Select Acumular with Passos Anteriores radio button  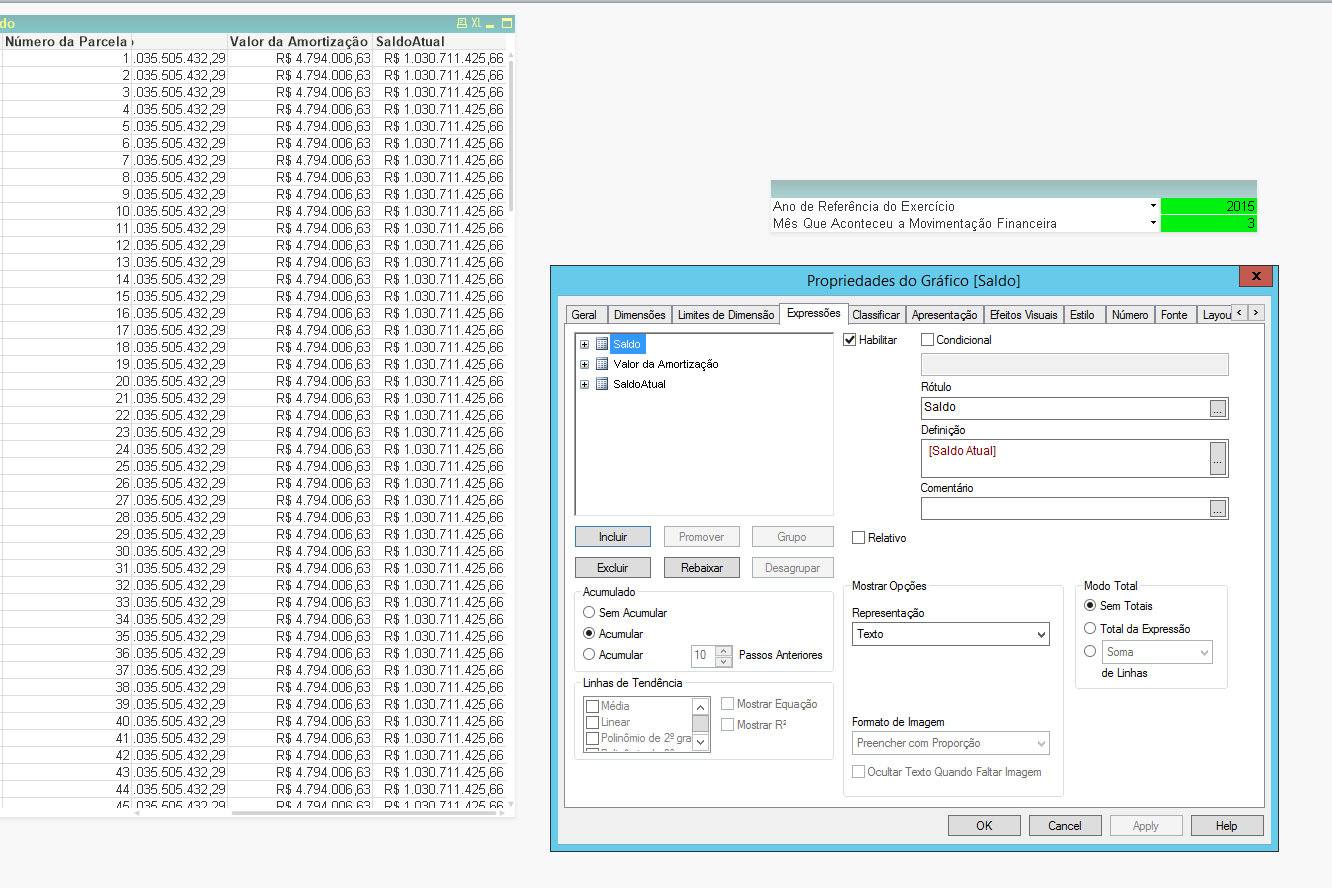tap(589, 655)
